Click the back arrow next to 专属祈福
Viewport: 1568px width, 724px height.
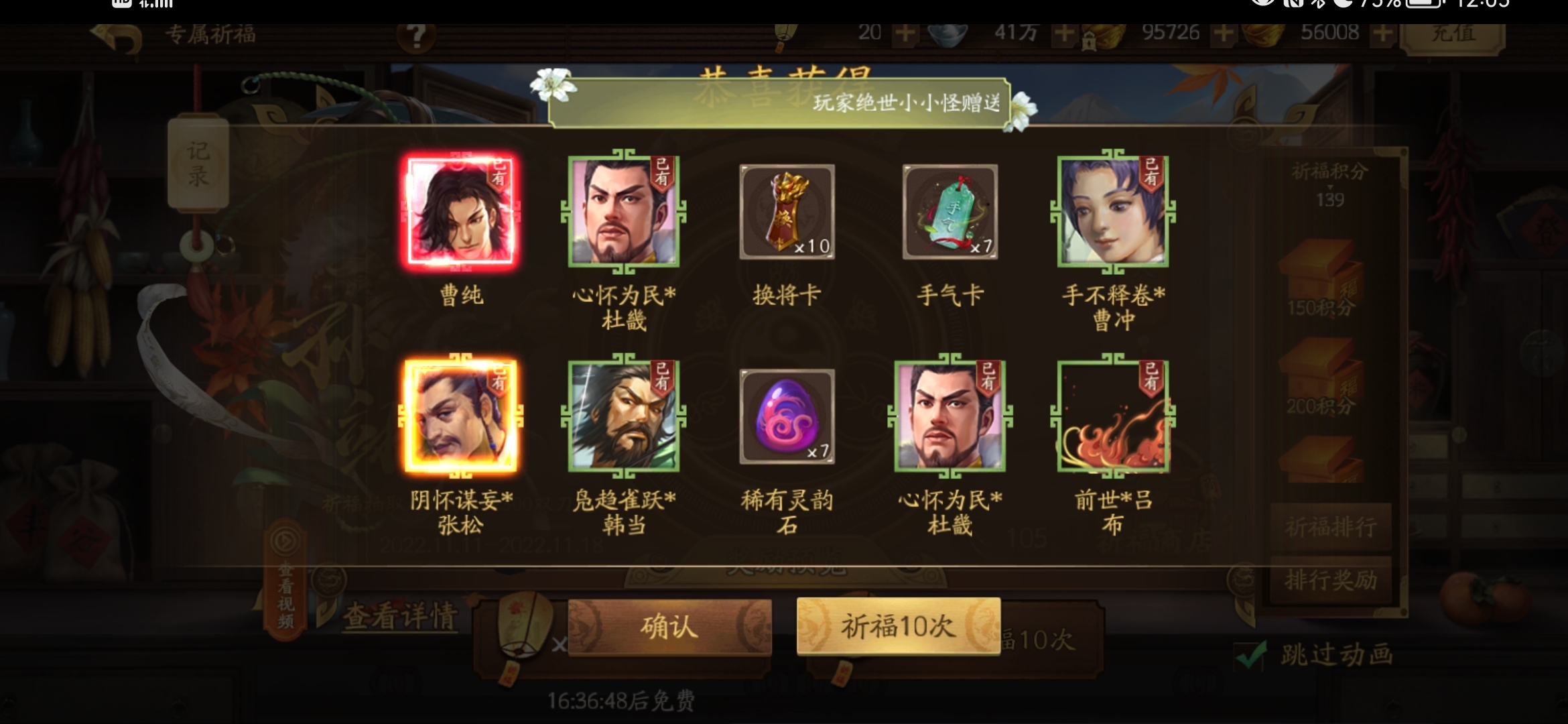click(x=117, y=38)
